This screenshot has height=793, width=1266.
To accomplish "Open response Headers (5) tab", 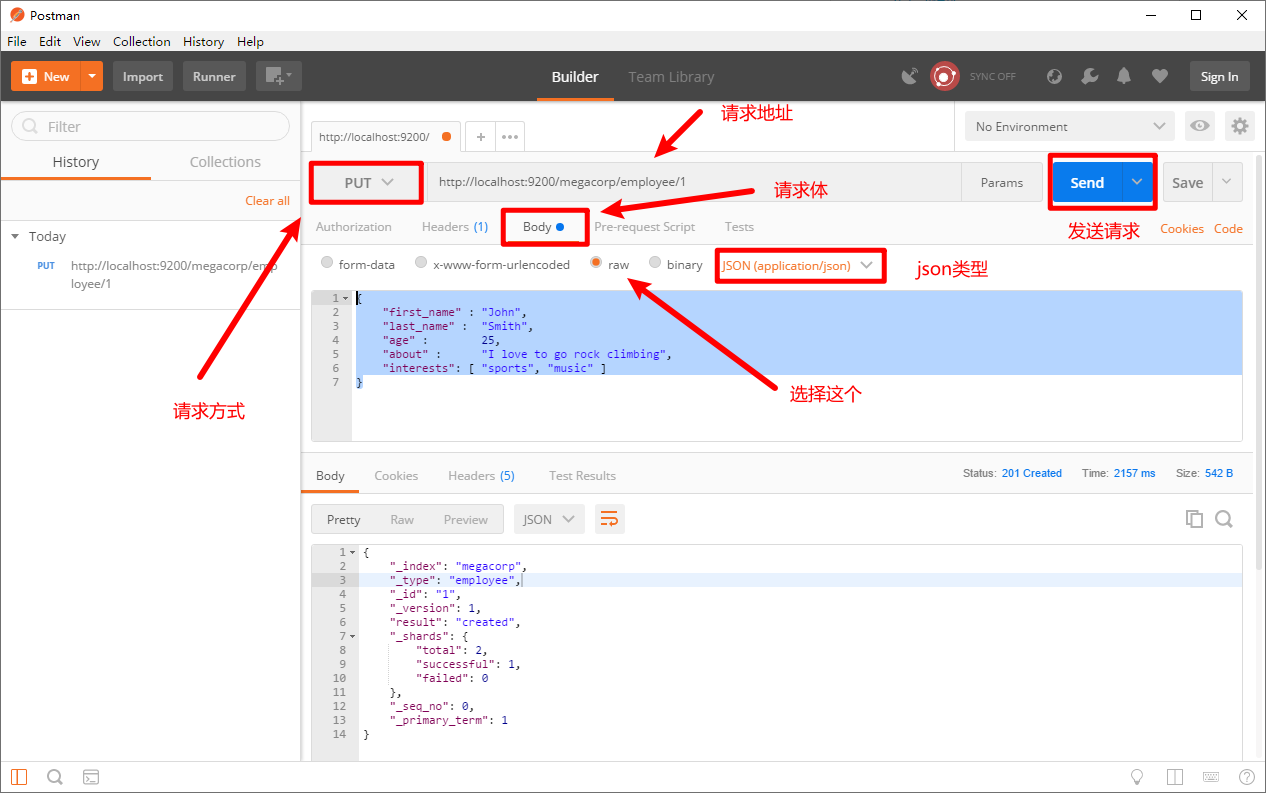I will pyautogui.click(x=481, y=476).
